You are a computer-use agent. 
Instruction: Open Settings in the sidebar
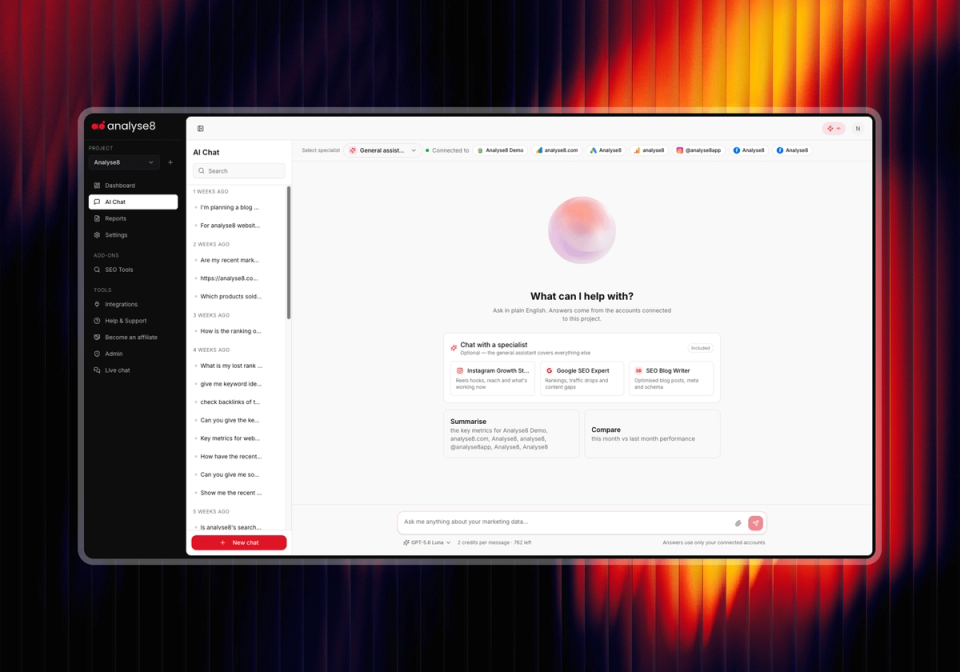(133, 235)
